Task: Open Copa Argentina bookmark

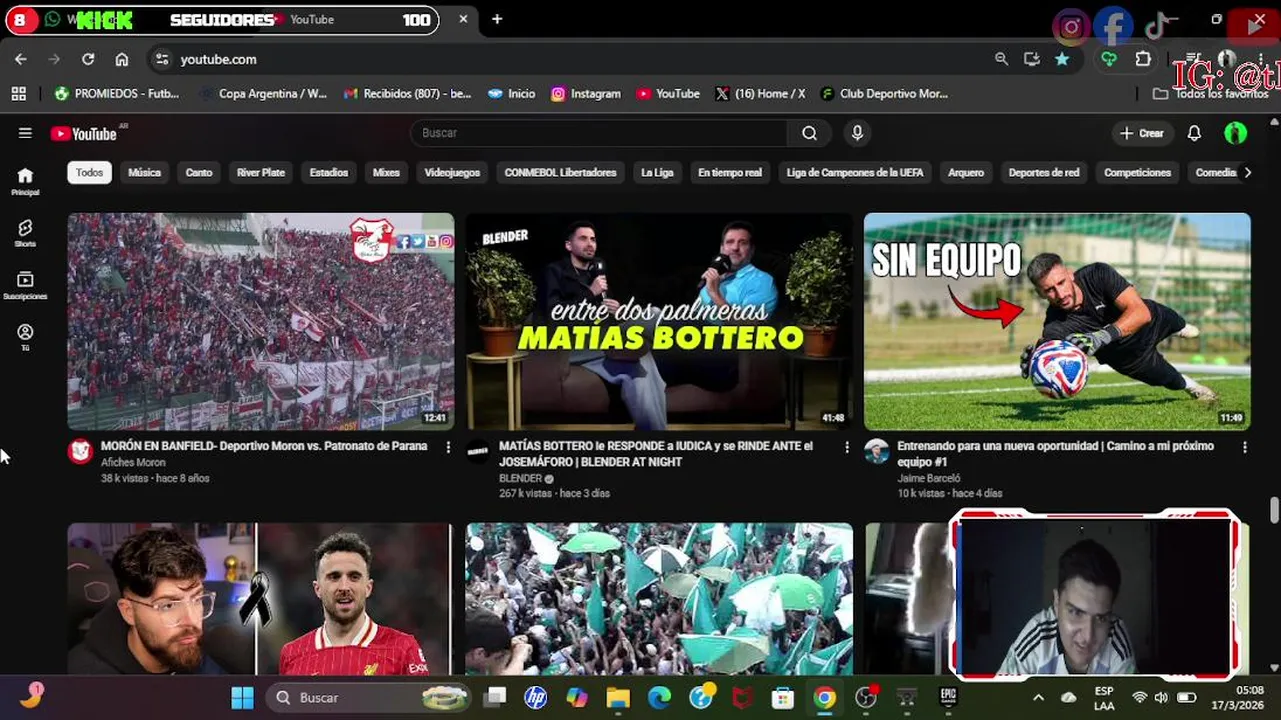Action: 264,93
